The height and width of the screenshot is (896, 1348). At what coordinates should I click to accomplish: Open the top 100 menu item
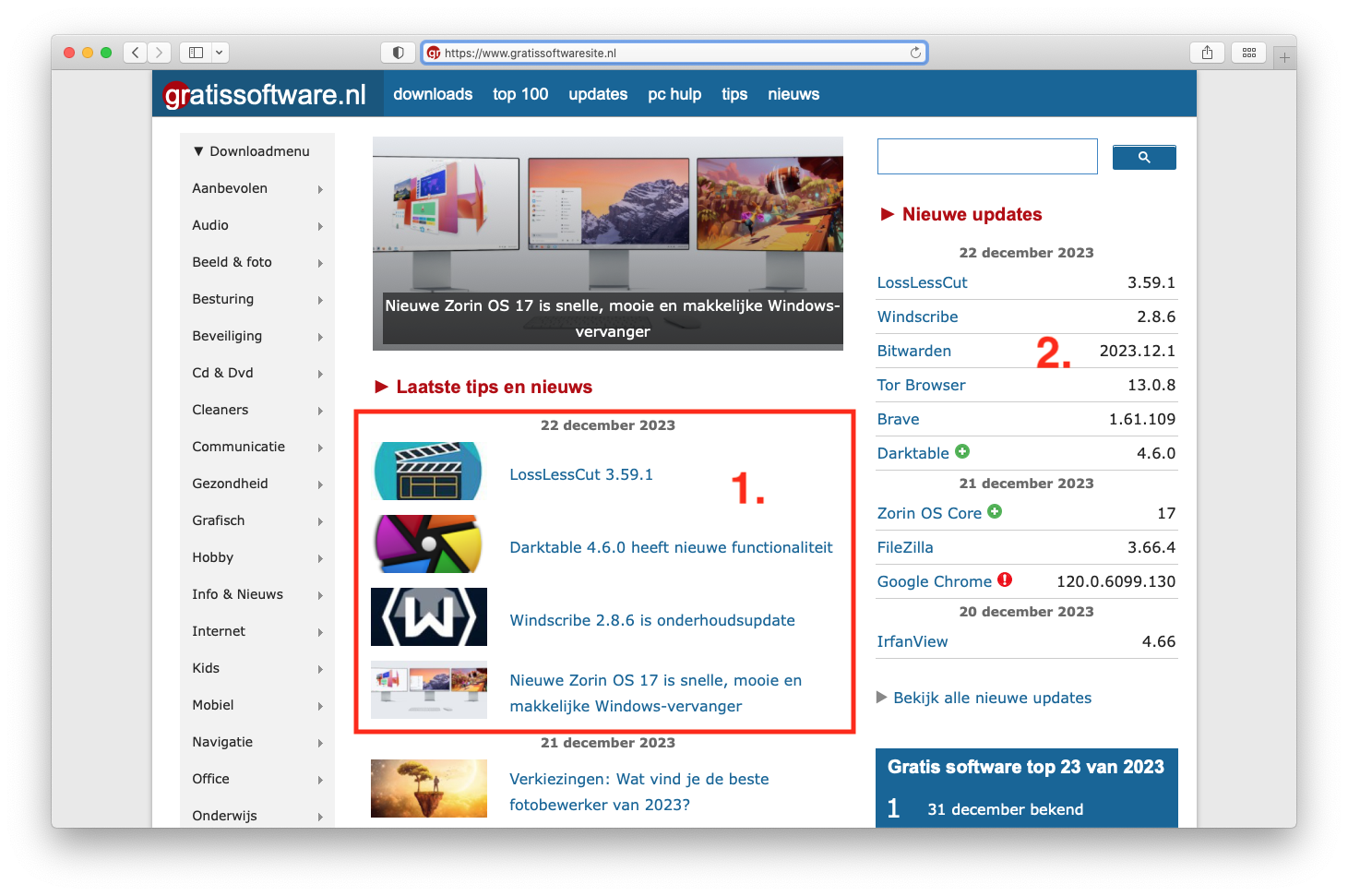(520, 94)
